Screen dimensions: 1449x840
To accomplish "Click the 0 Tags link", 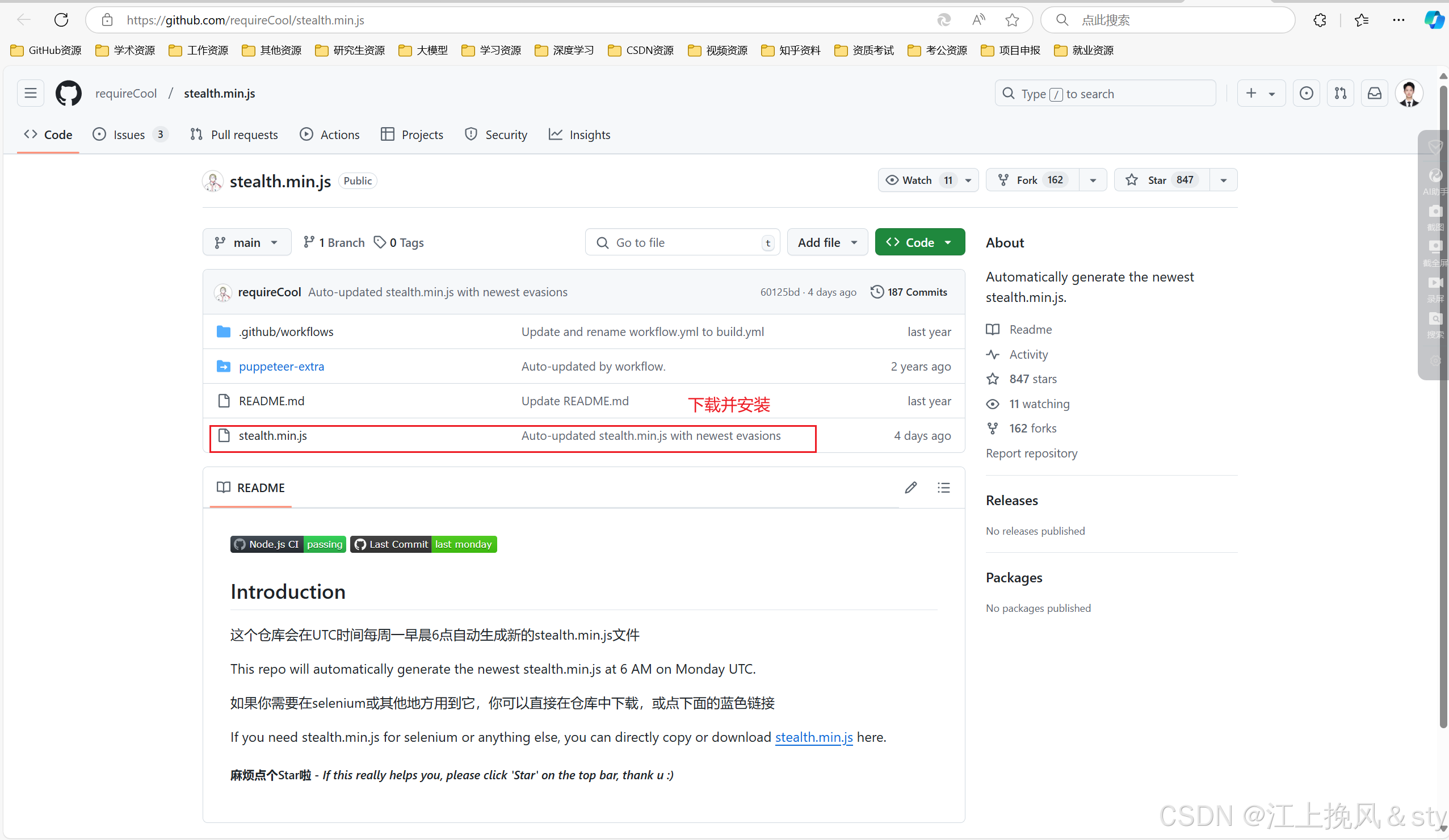I will (x=398, y=242).
